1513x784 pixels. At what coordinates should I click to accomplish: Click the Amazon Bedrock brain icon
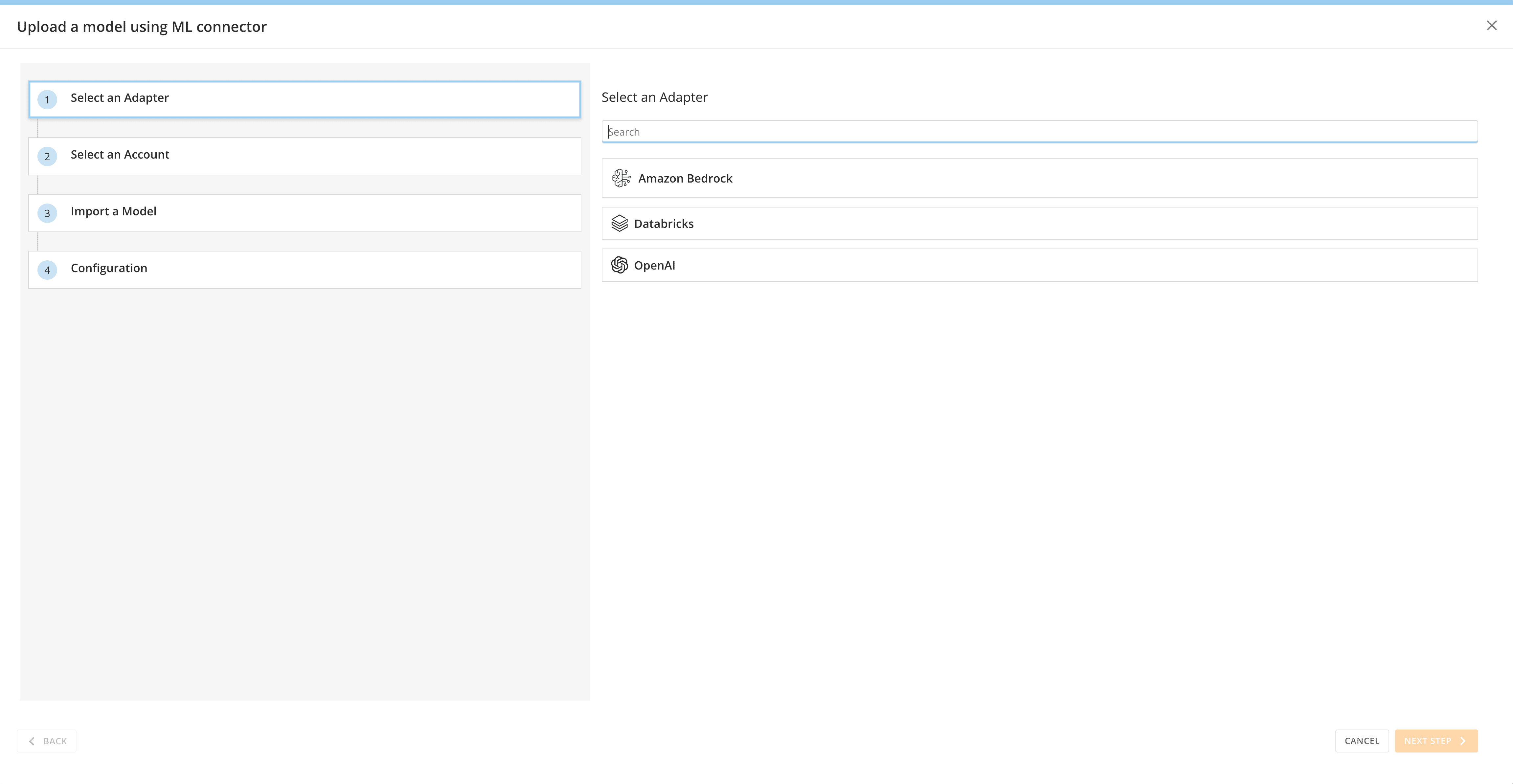pyautogui.click(x=621, y=178)
